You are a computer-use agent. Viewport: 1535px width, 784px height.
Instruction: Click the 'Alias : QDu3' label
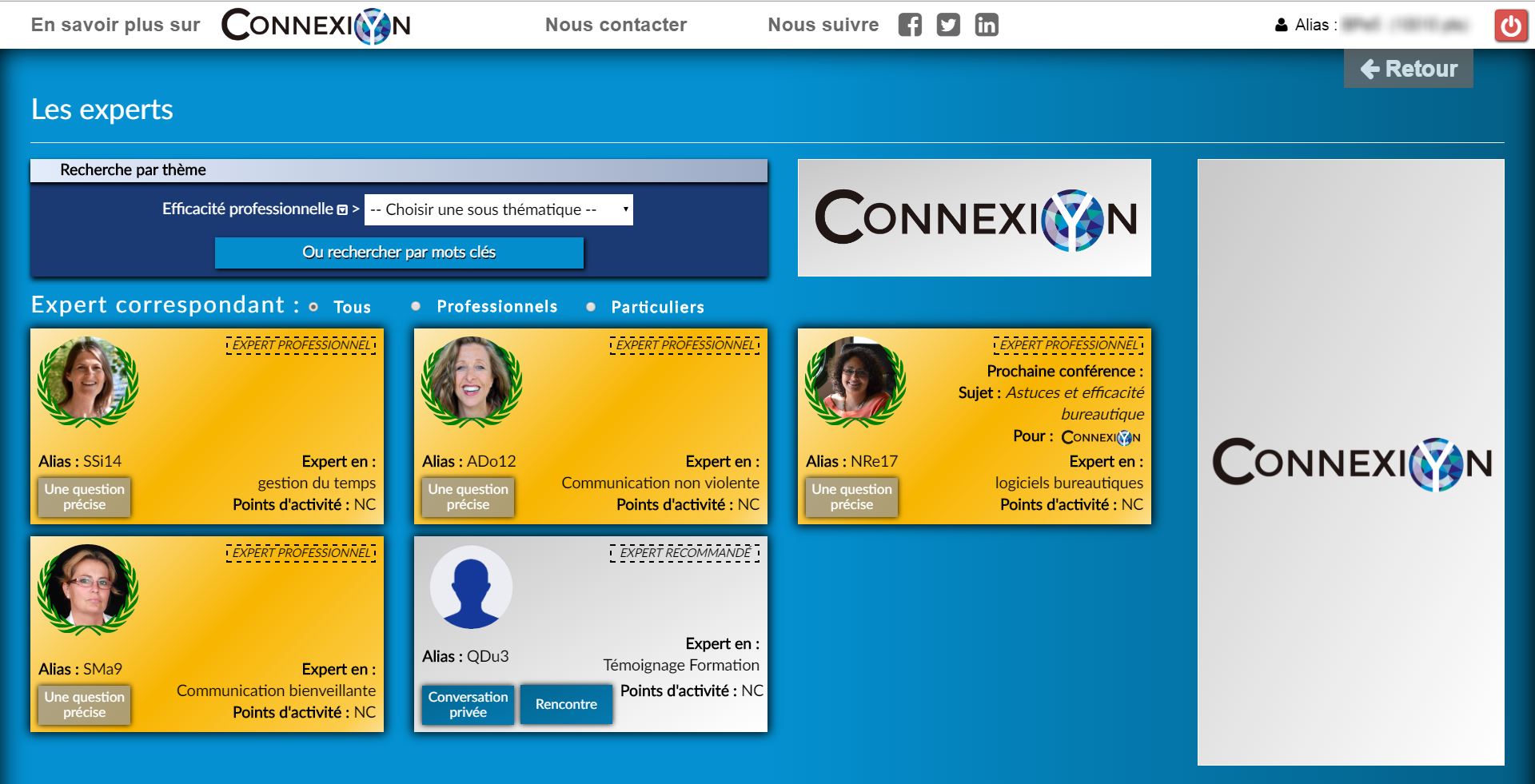coord(465,656)
